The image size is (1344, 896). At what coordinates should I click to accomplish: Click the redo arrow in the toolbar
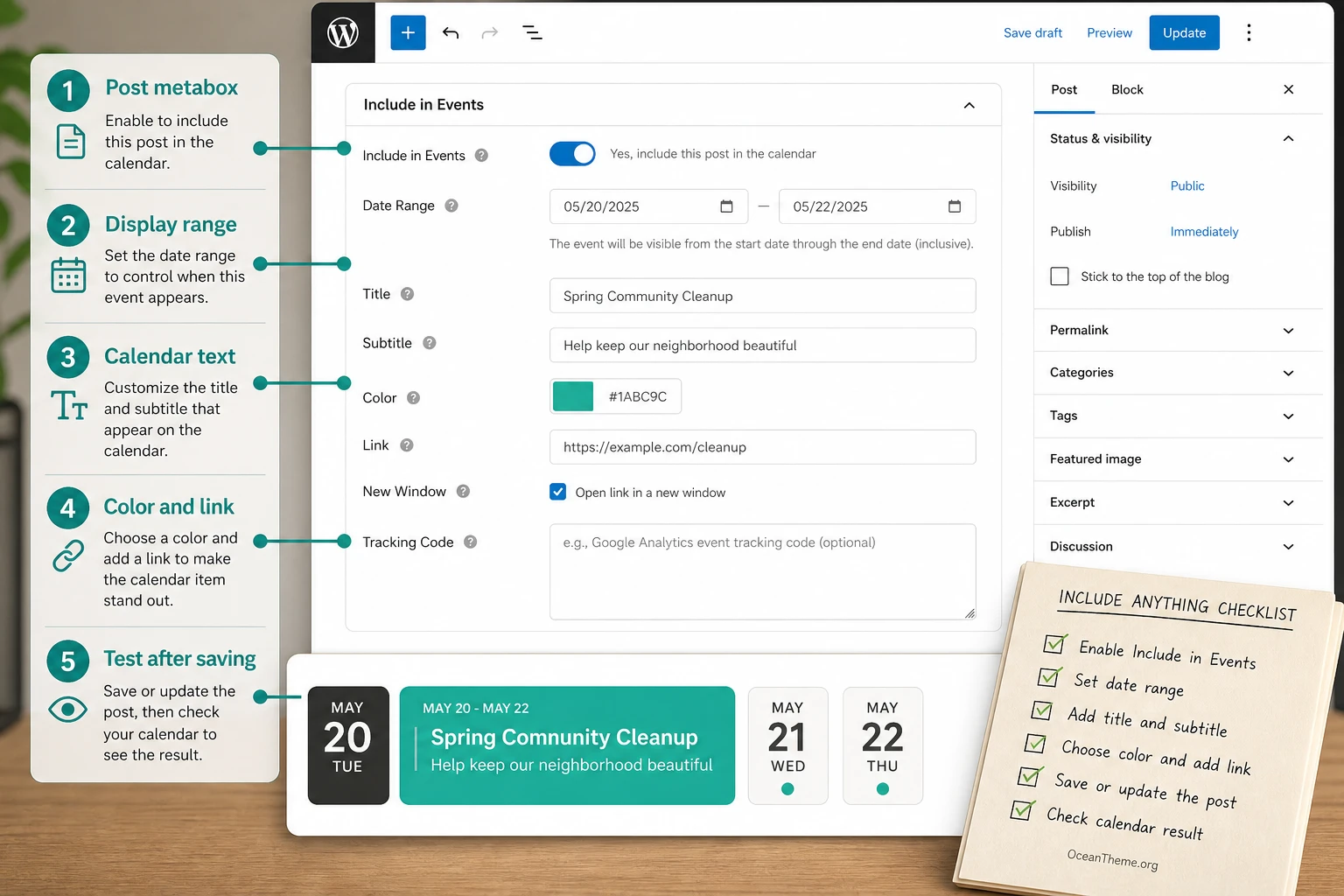click(490, 33)
